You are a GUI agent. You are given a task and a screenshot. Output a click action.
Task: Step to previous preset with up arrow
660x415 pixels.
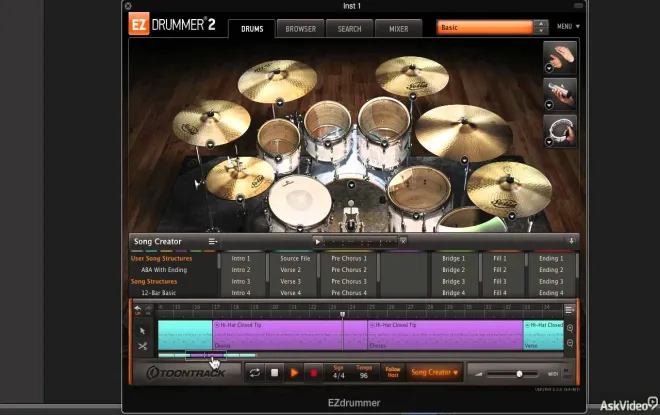tap(541, 24)
